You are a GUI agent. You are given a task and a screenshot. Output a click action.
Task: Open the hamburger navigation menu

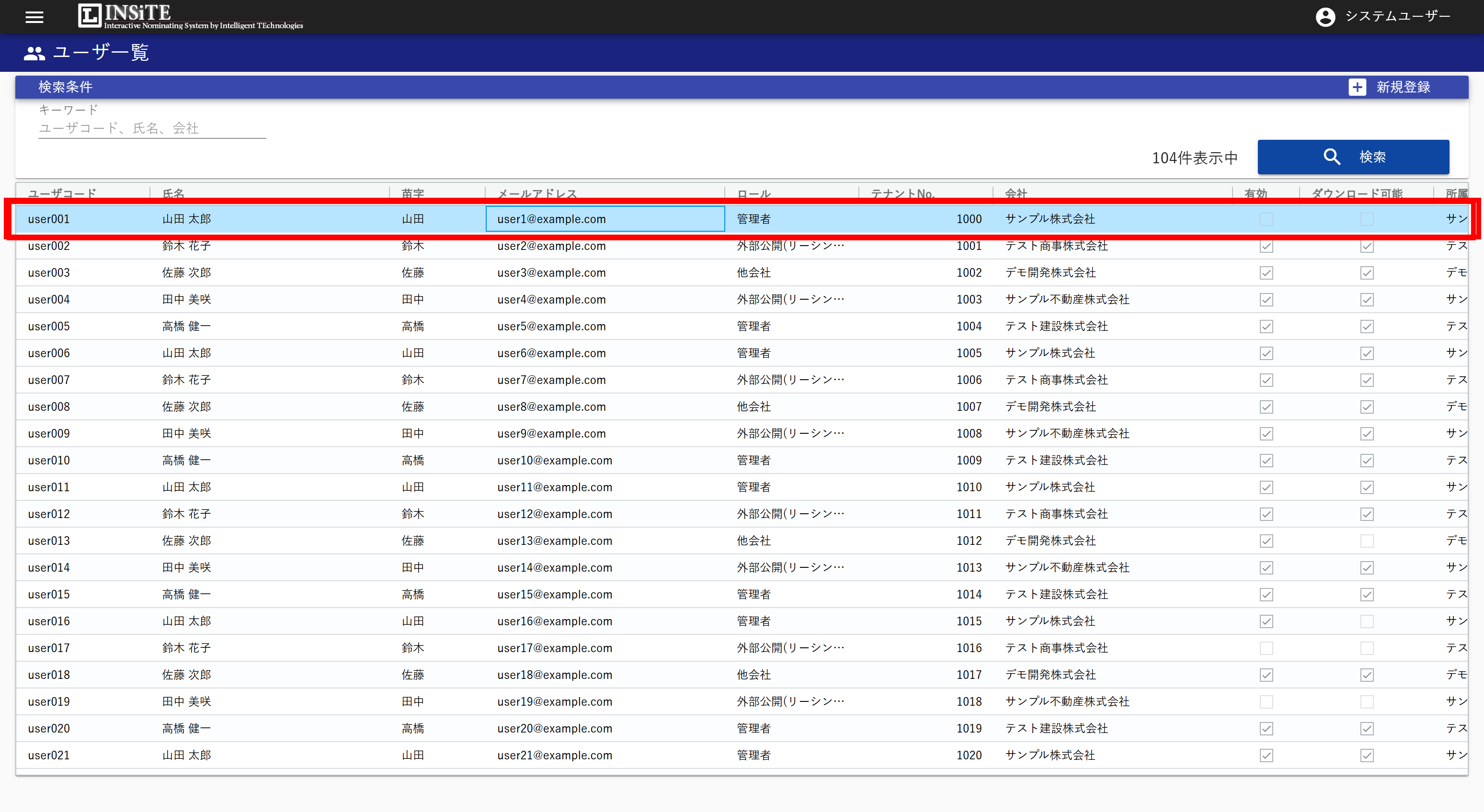coord(34,17)
